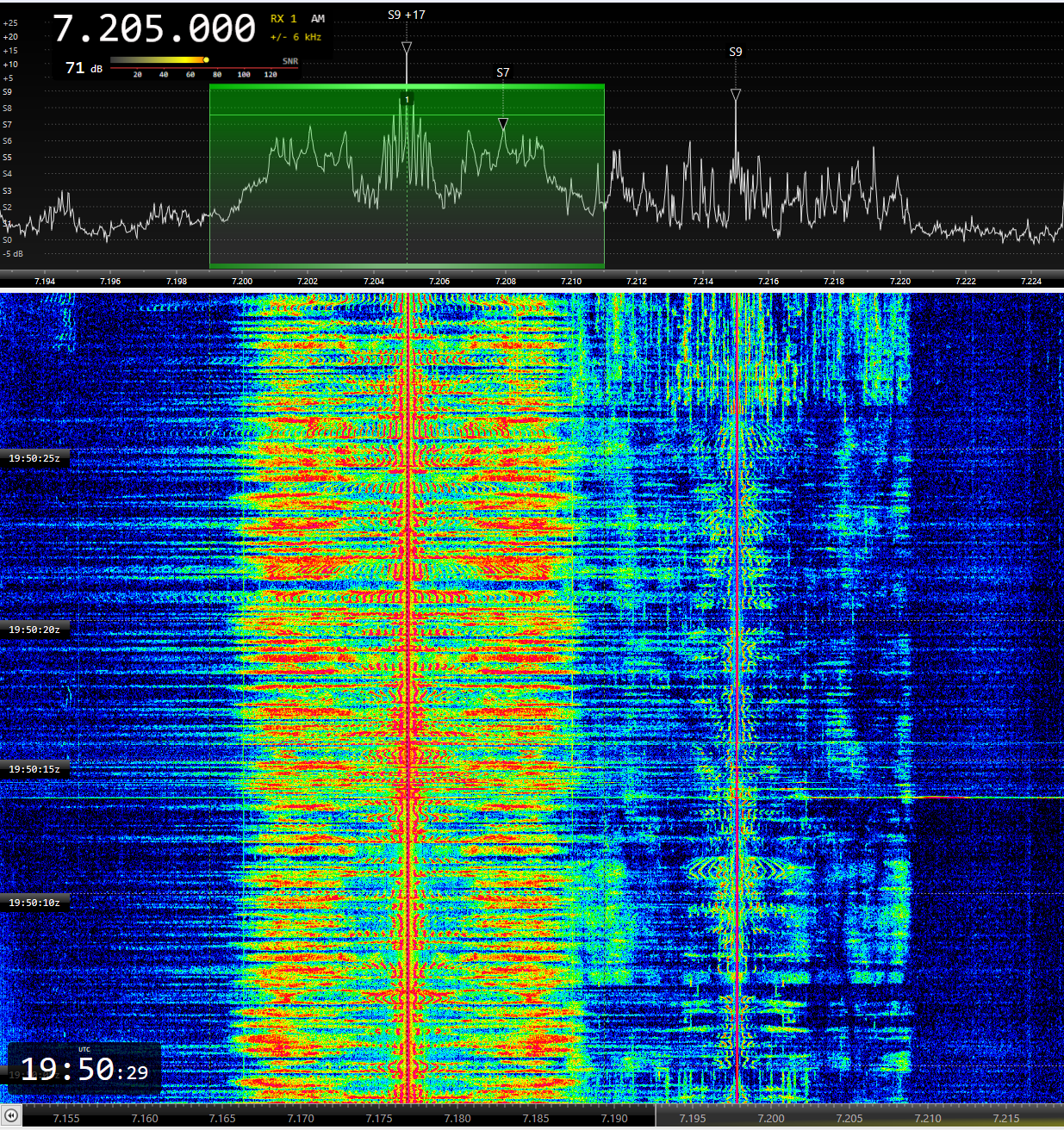Click the rewind button at bottom-left
The width and height of the screenshot is (1064, 1130).
[11, 1114]
